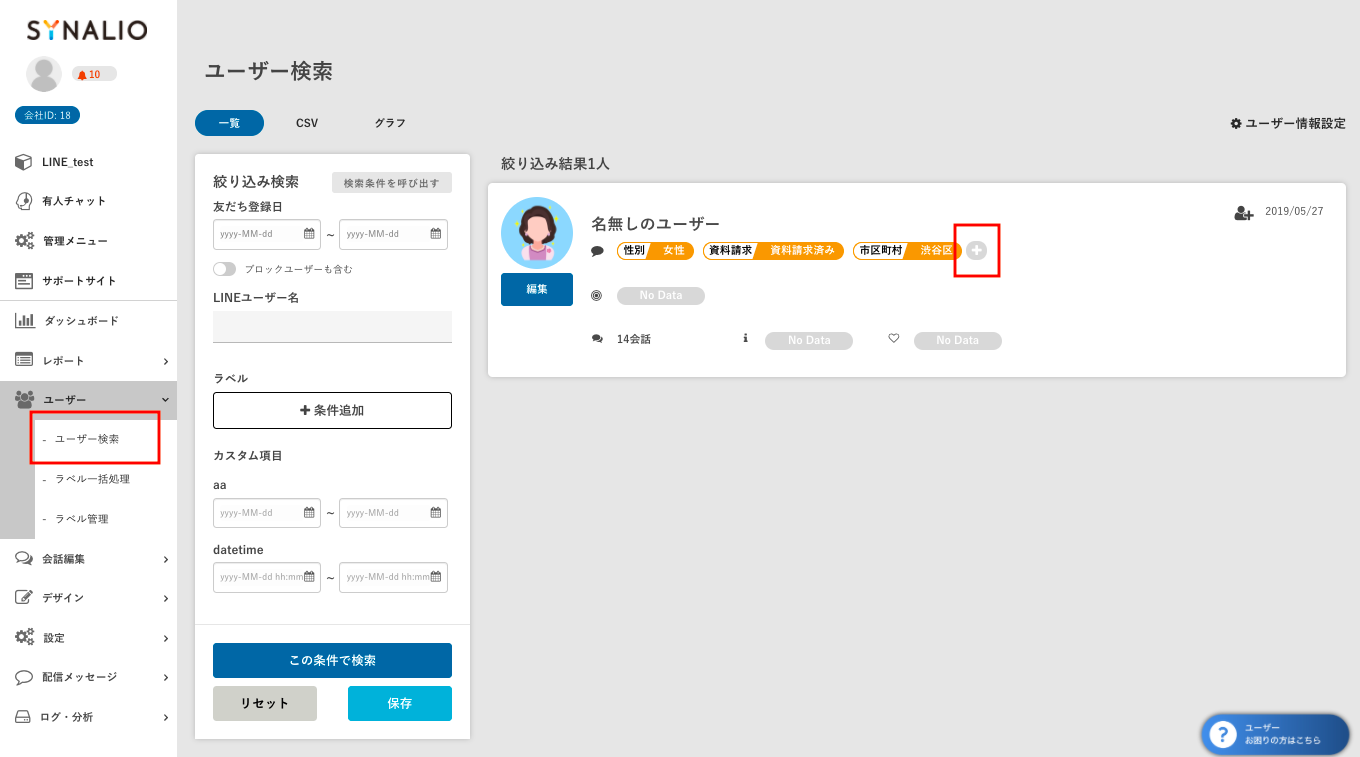Open the ユーザー情報設定 gear settings
Screen dimensions: 1360x757
click(x=1287, y=123)
